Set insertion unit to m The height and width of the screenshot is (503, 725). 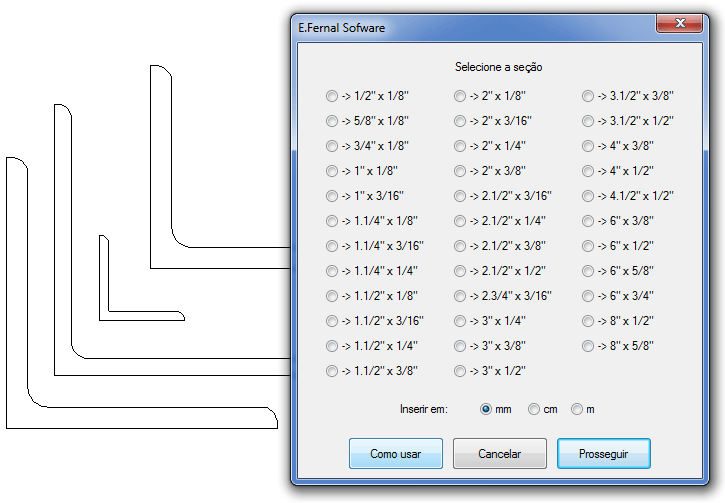point(577,410)
